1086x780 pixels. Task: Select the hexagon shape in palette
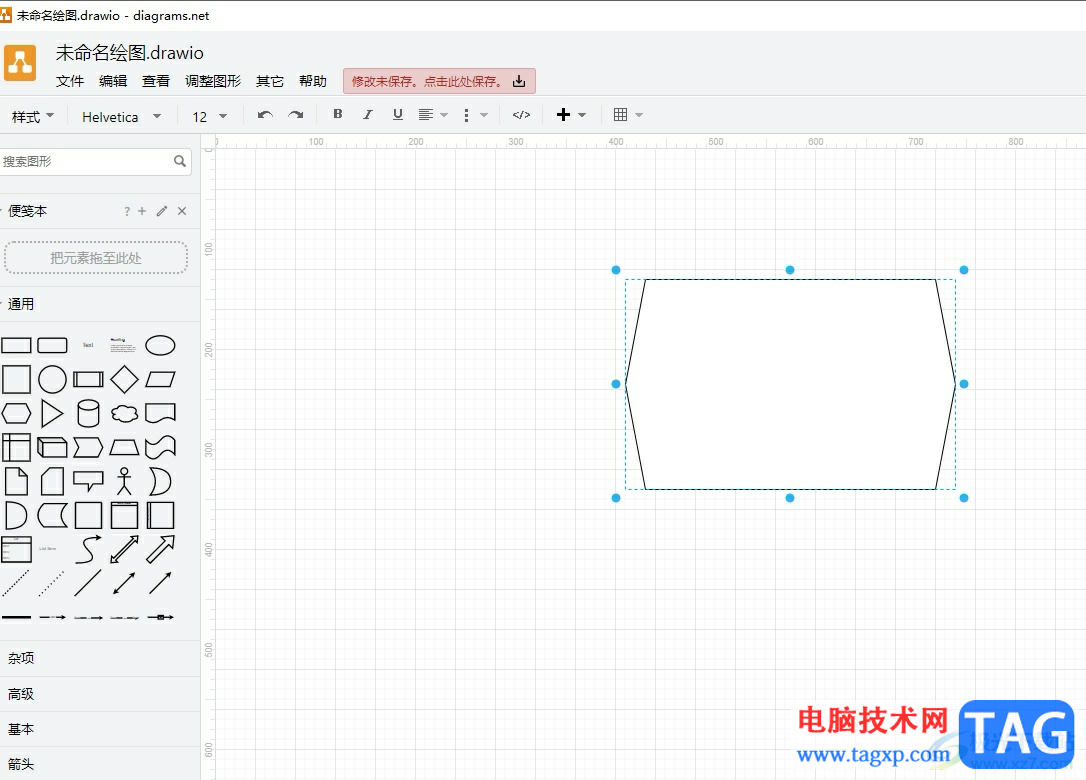[16, 414]
